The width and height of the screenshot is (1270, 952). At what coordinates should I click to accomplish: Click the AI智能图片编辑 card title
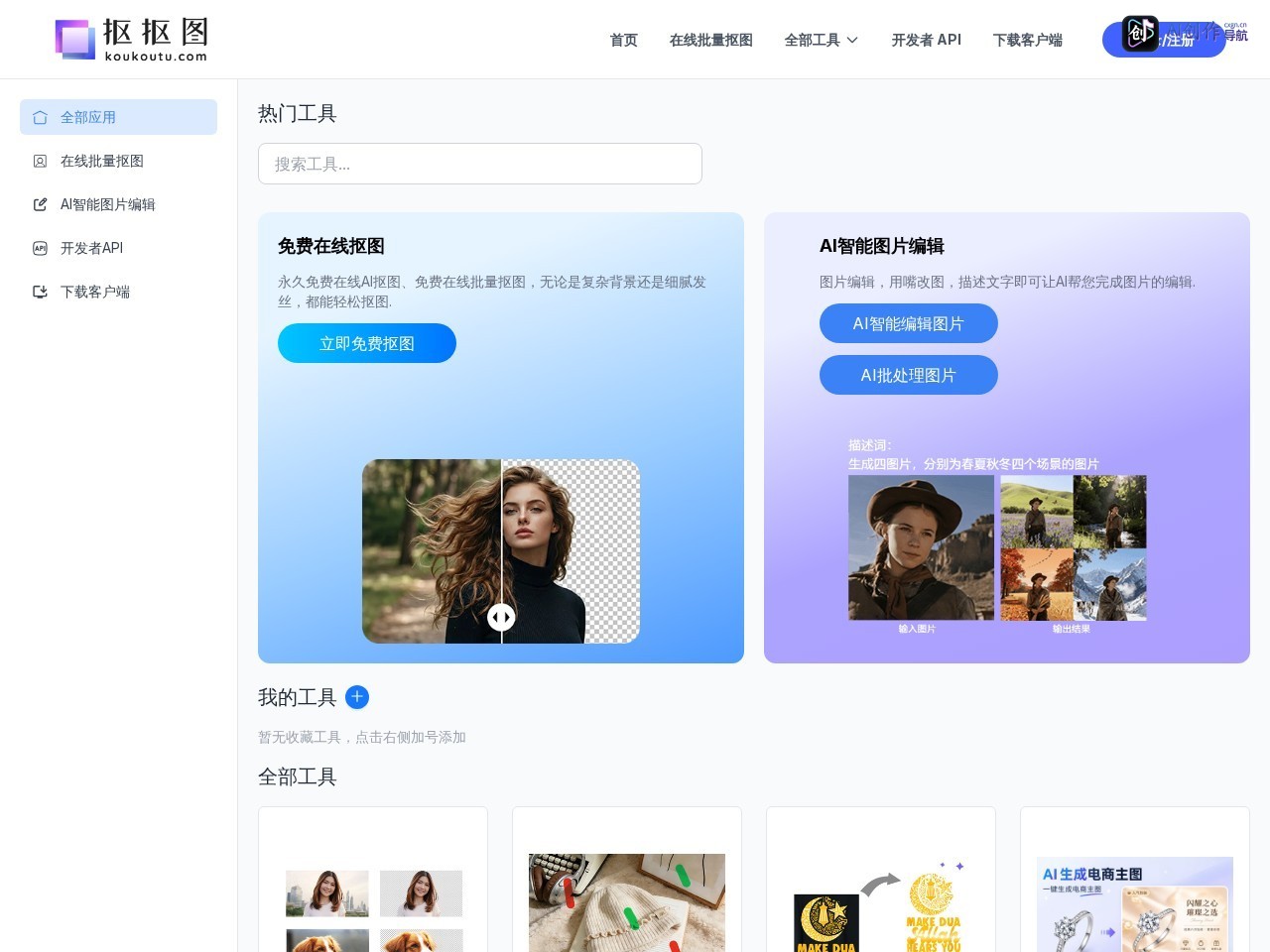click(882, 246)
